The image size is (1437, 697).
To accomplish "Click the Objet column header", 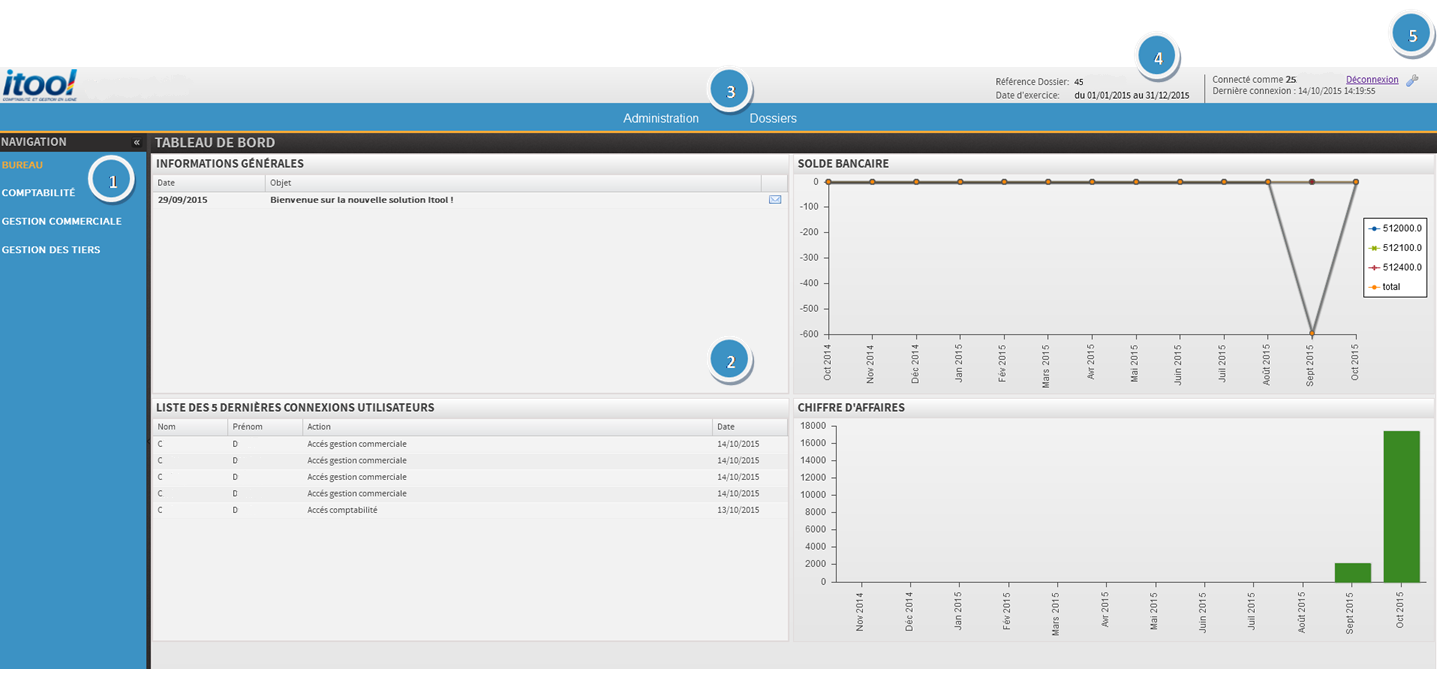I will point(280,183).
